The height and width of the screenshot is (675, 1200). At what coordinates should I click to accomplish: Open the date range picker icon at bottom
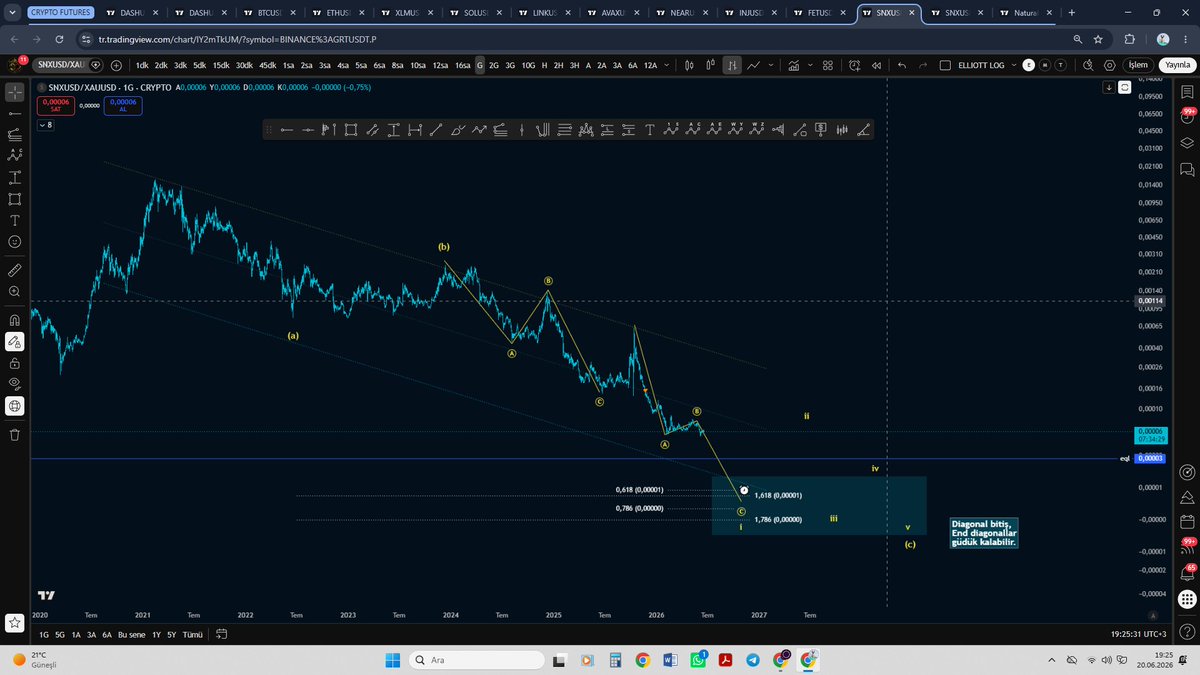pyautogui.click(x=221, y=634)
